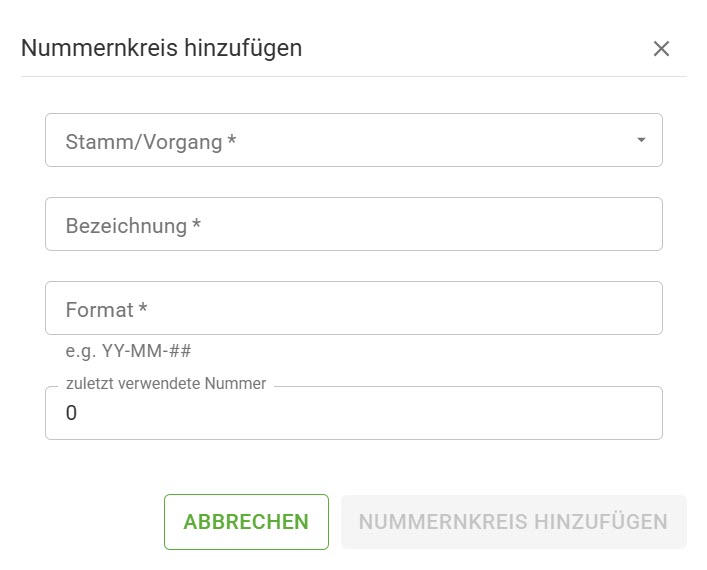This screenshot has width=707, height=570.
Task: Click the NUMMERNKREIS HINZUFÜGEN submit button
Action: pyautogui.click(x=513, y=522)
